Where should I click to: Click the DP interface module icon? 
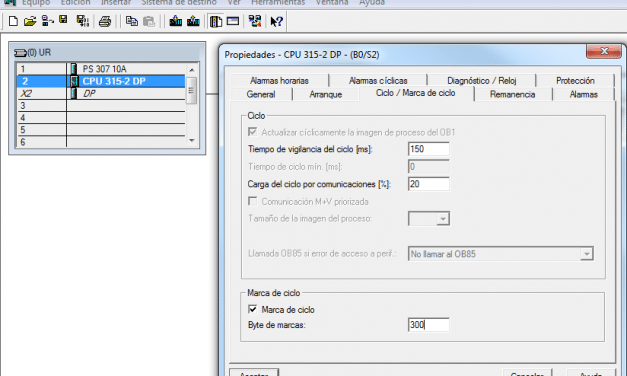point(74,93)
